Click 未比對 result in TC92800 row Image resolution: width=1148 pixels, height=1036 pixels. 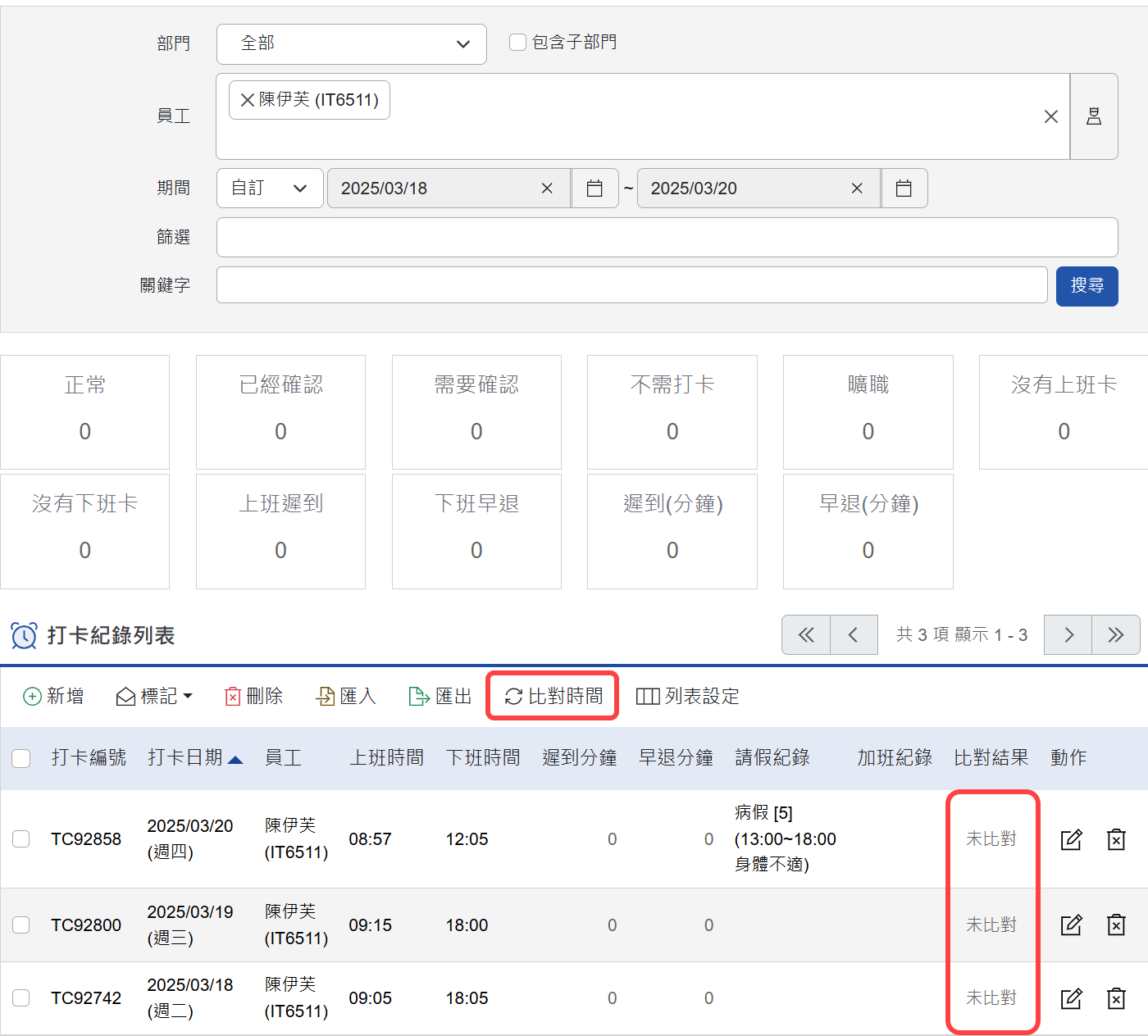tap(991, 925)
